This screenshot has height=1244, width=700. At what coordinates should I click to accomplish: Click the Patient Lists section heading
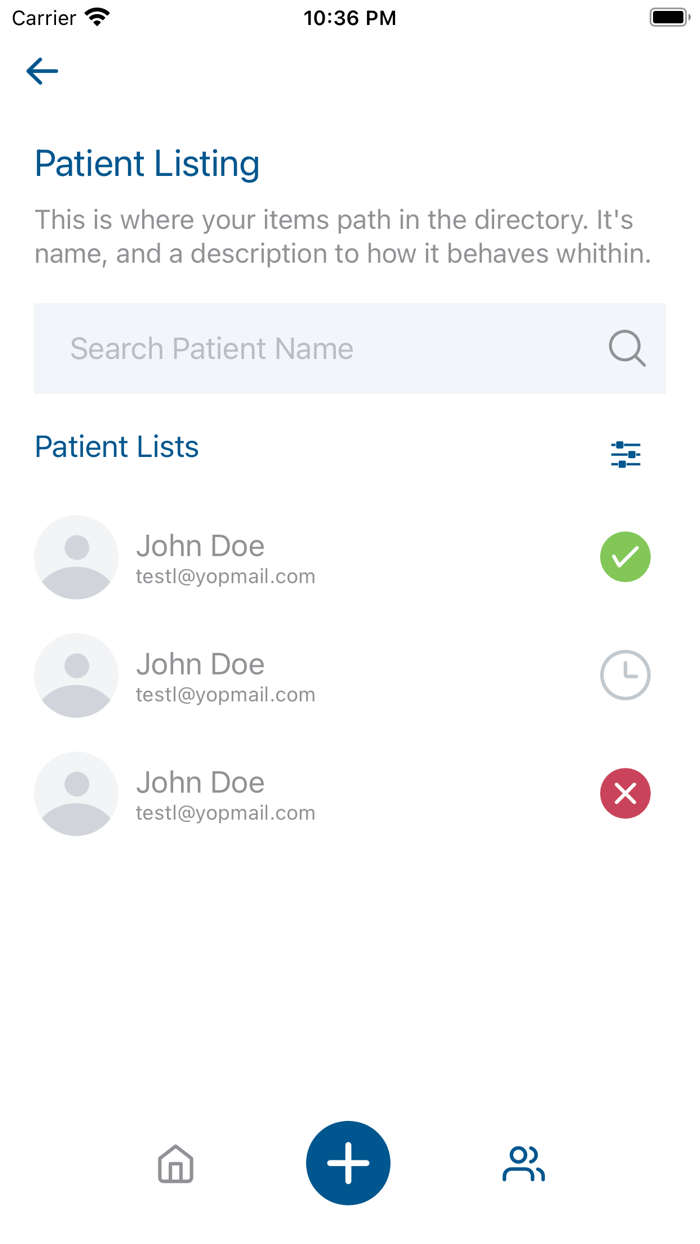[117, 447]
